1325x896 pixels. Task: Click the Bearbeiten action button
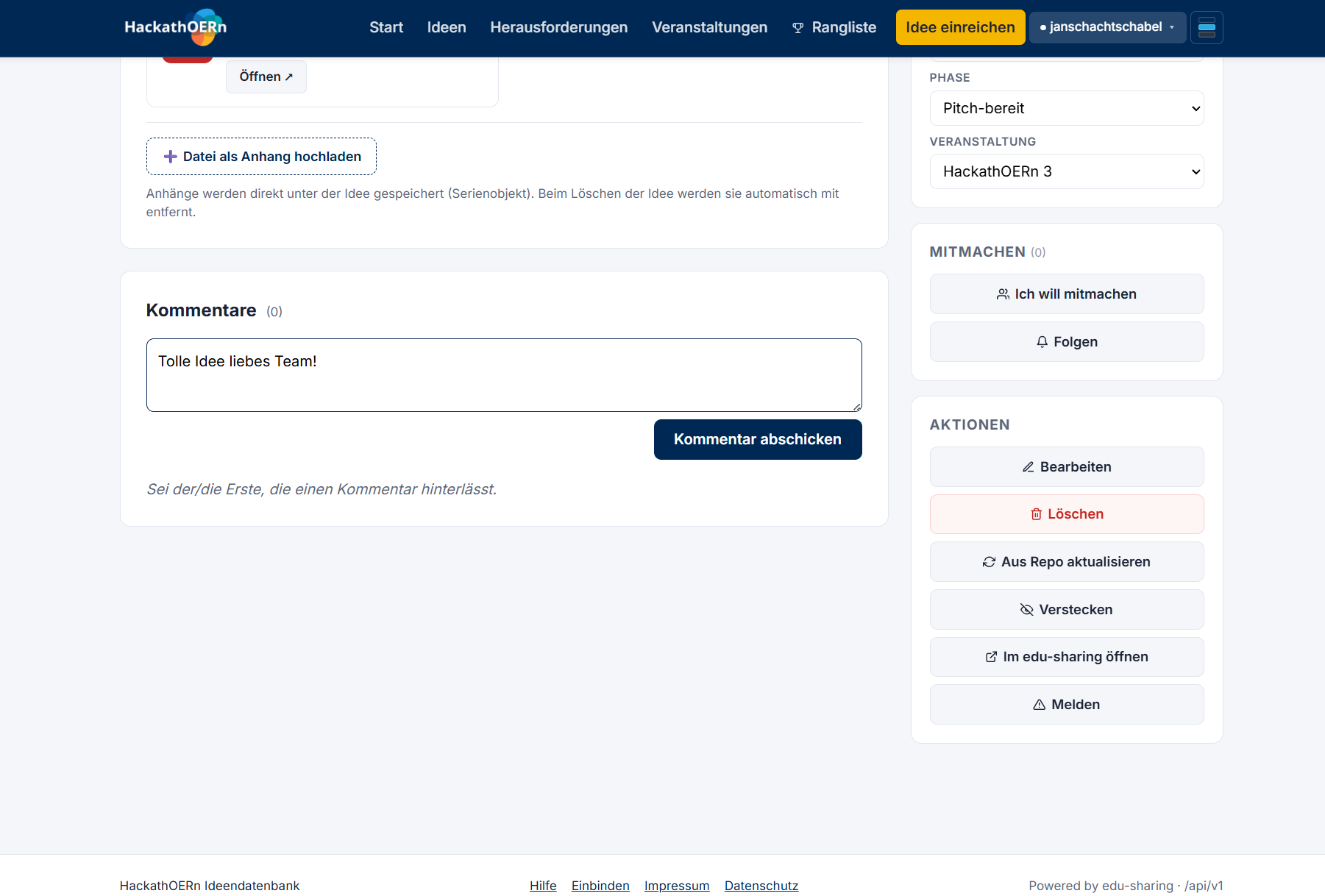1067,467
